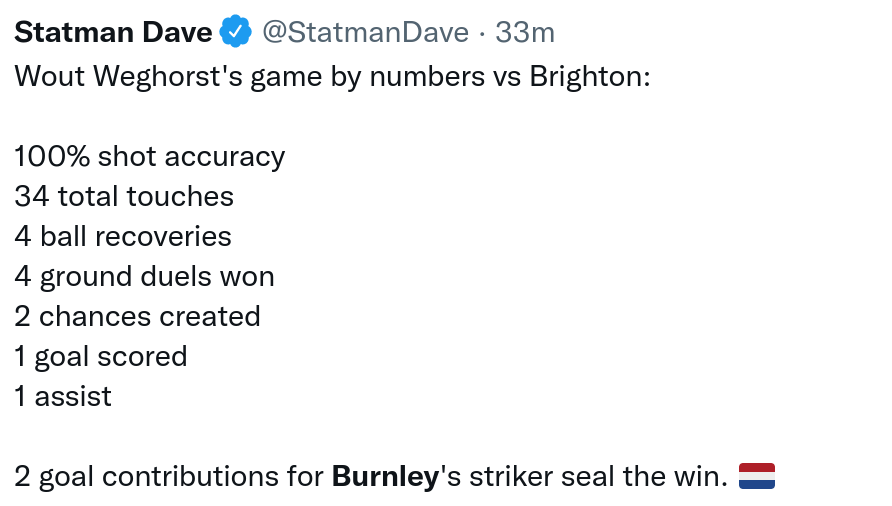Click the "4 ball recoveries" line

click(x=123, y=237)
